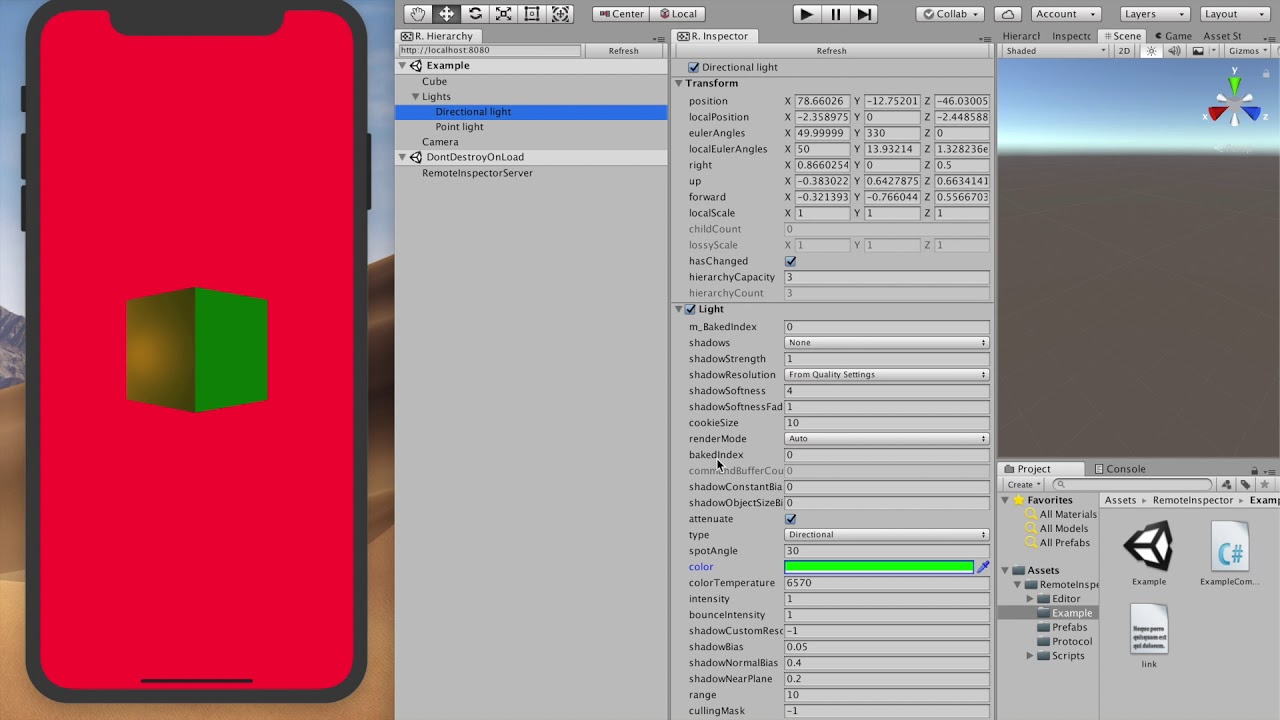Collapse the Example scene in hierarchy
Image resolution: width=1280 pixels, height=720 pixels.
(x=404, y=66)
